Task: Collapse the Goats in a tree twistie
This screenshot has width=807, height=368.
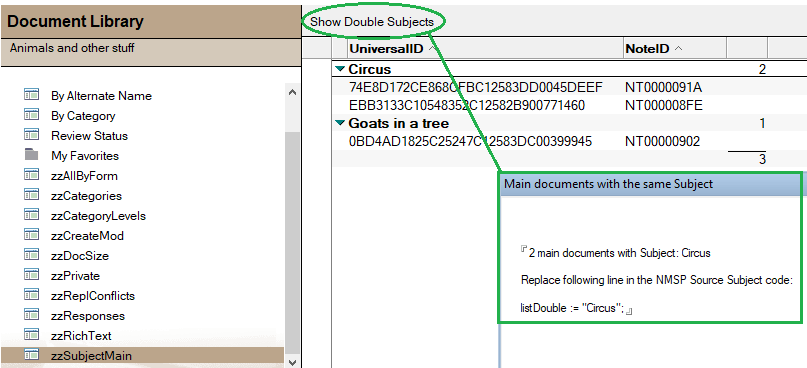Action: [x=340, y=123]
